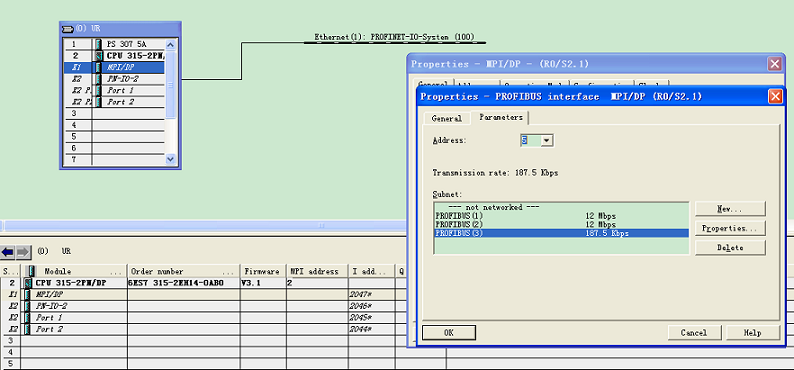Click the Address value field showing 5
This screenshot has height=370, width=794.
coord(531,141)
